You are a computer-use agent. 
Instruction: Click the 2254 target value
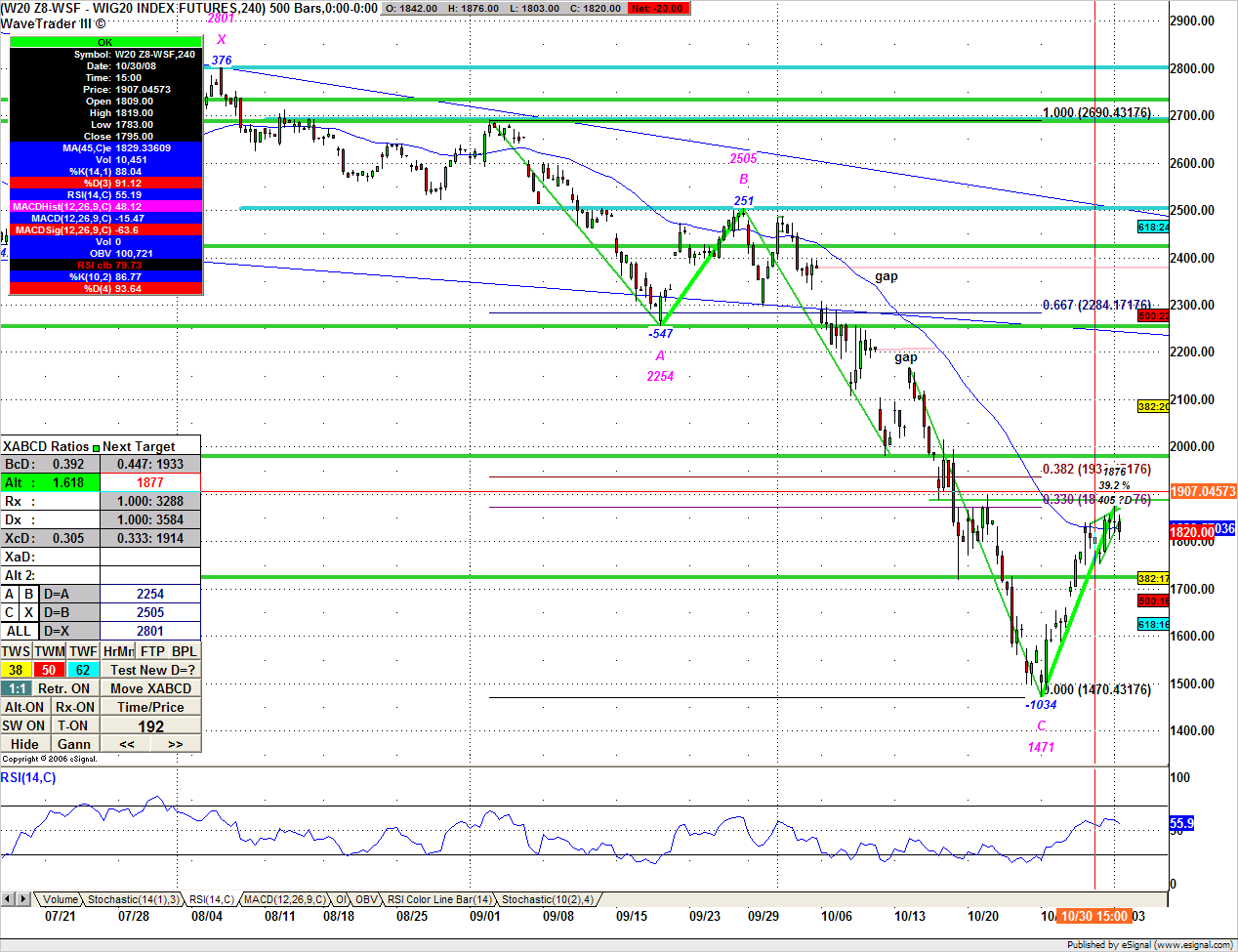pyautogui.click(x=150, y=594)
